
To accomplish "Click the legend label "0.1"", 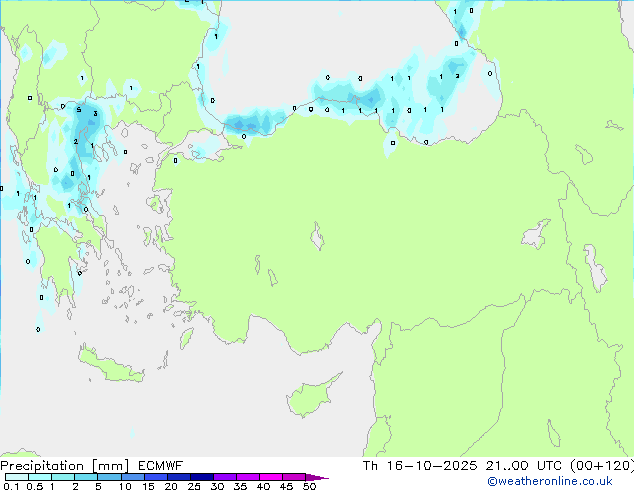I will coord(11,486).
